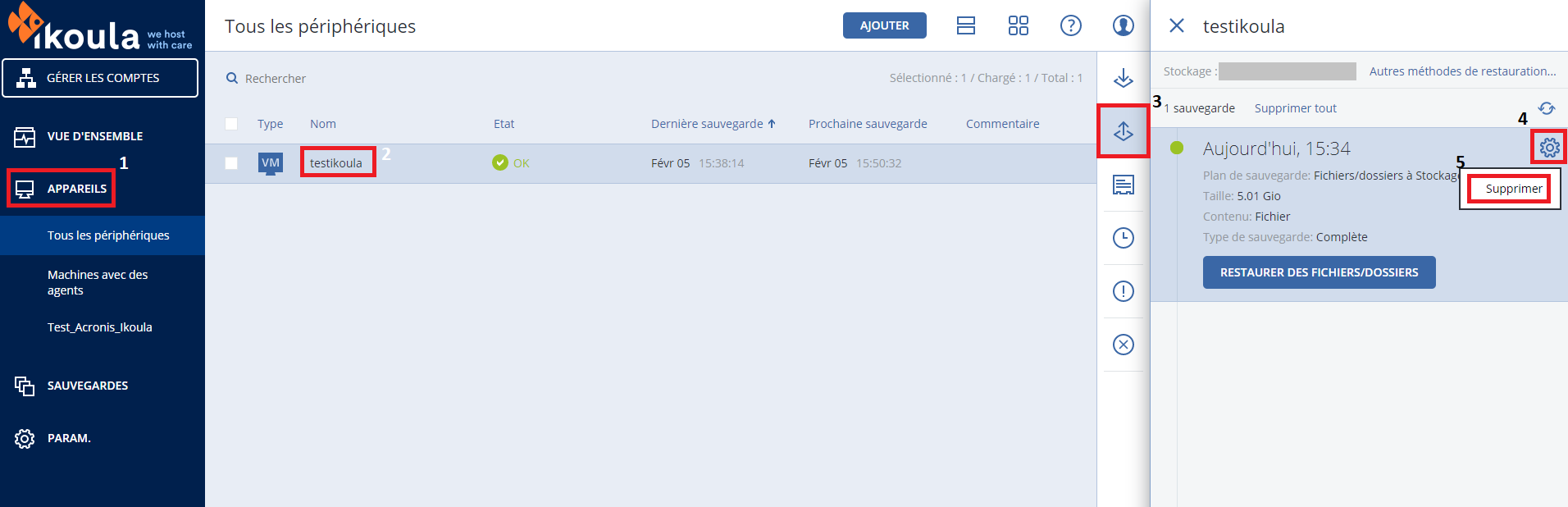Toggle the select-all header checkbox
1568x507 pixels.
tap(231, 124)
